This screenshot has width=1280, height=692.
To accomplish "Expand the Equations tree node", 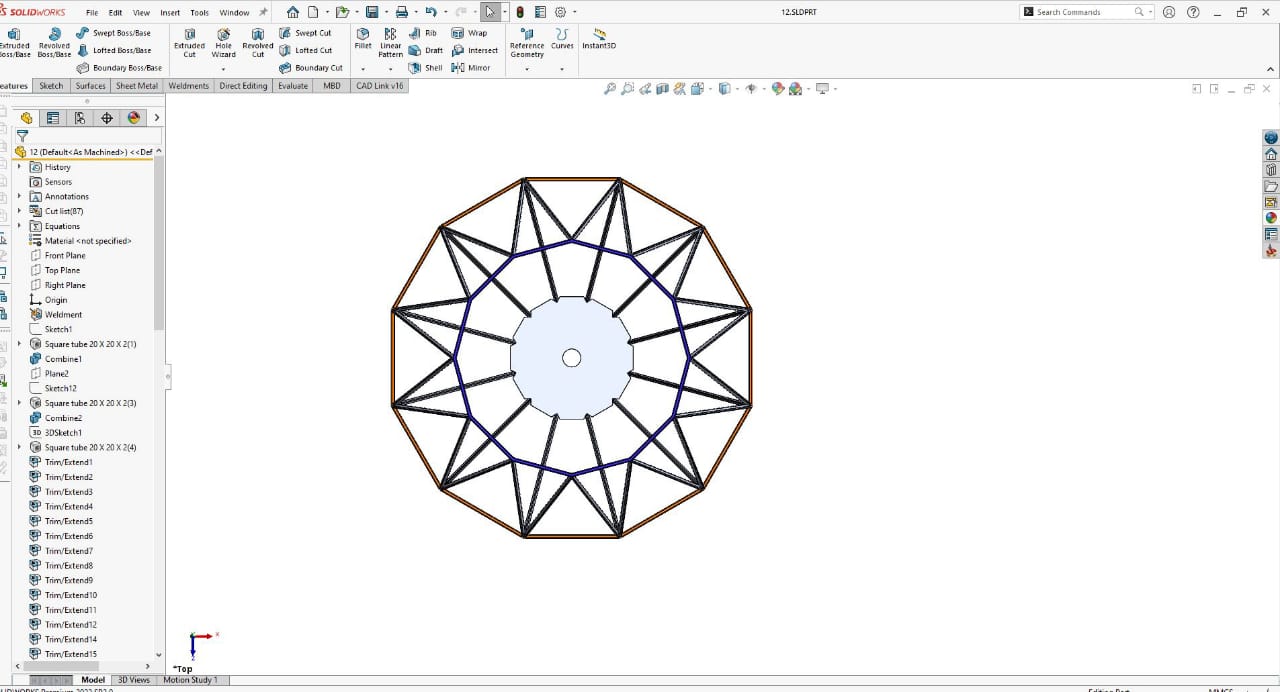I will tap(19, 226).
